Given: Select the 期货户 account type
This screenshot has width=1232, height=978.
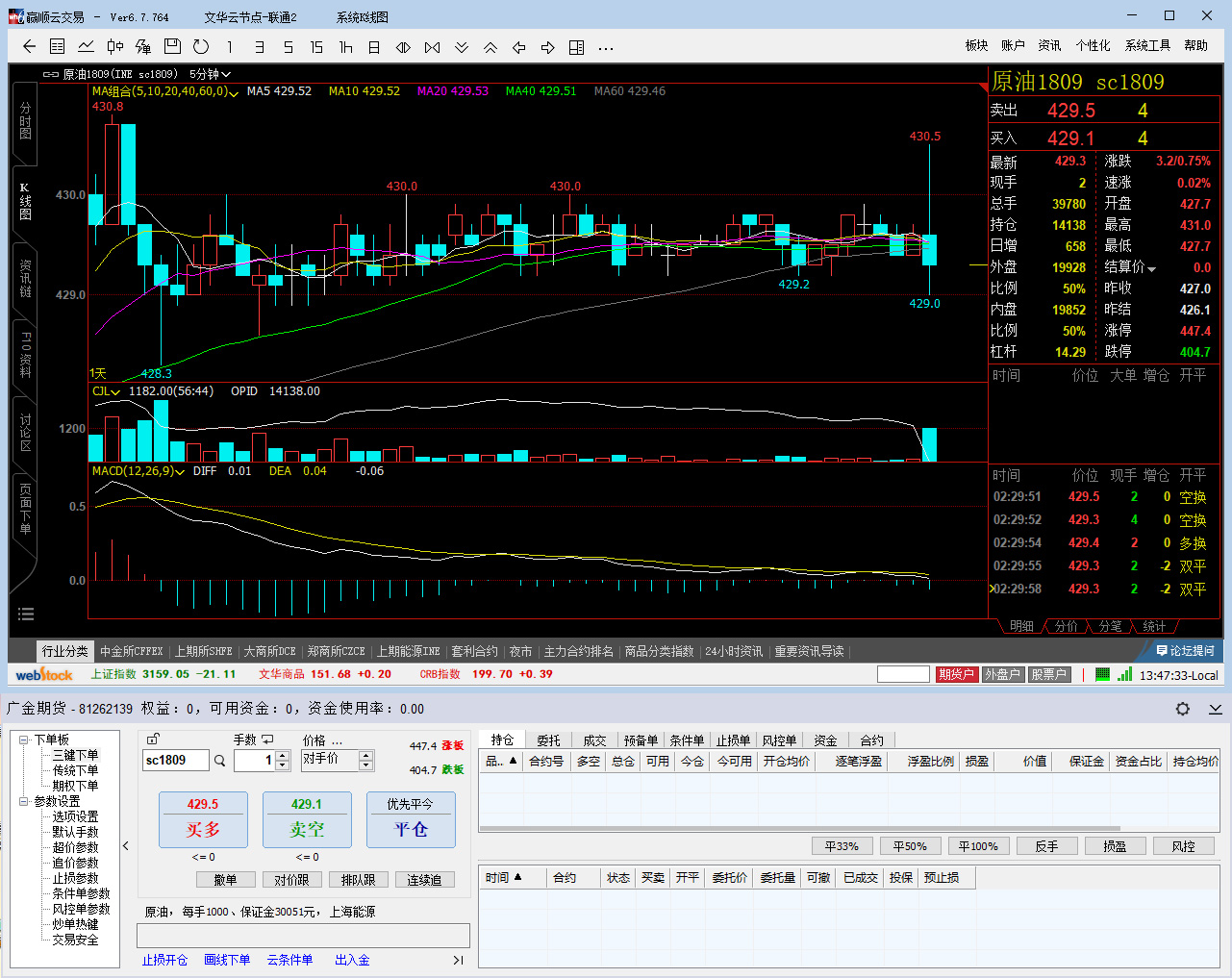Looking at the screenshot, I should pos(956,674).
